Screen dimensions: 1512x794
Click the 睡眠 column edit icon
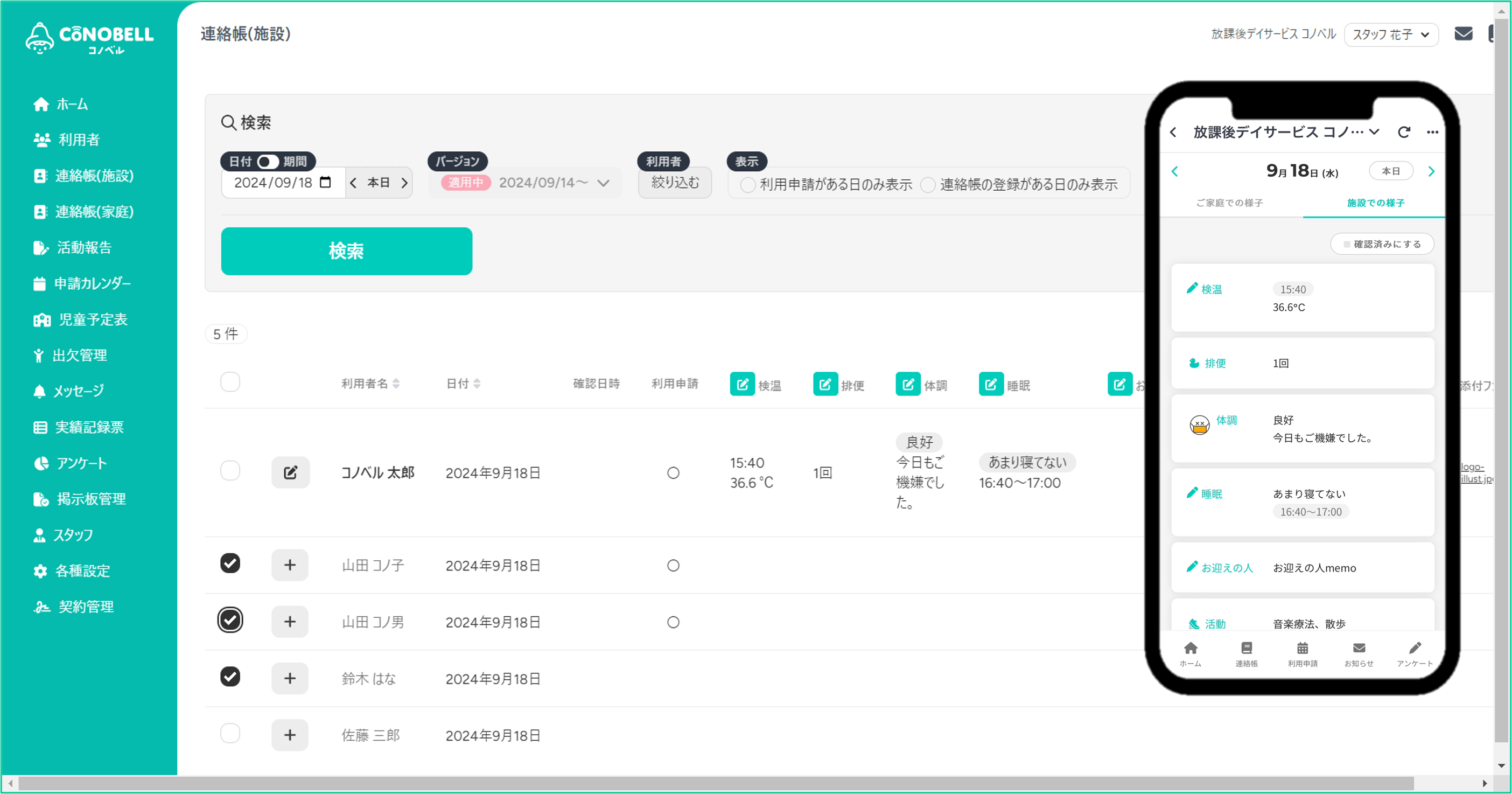(x=991, y=384)
